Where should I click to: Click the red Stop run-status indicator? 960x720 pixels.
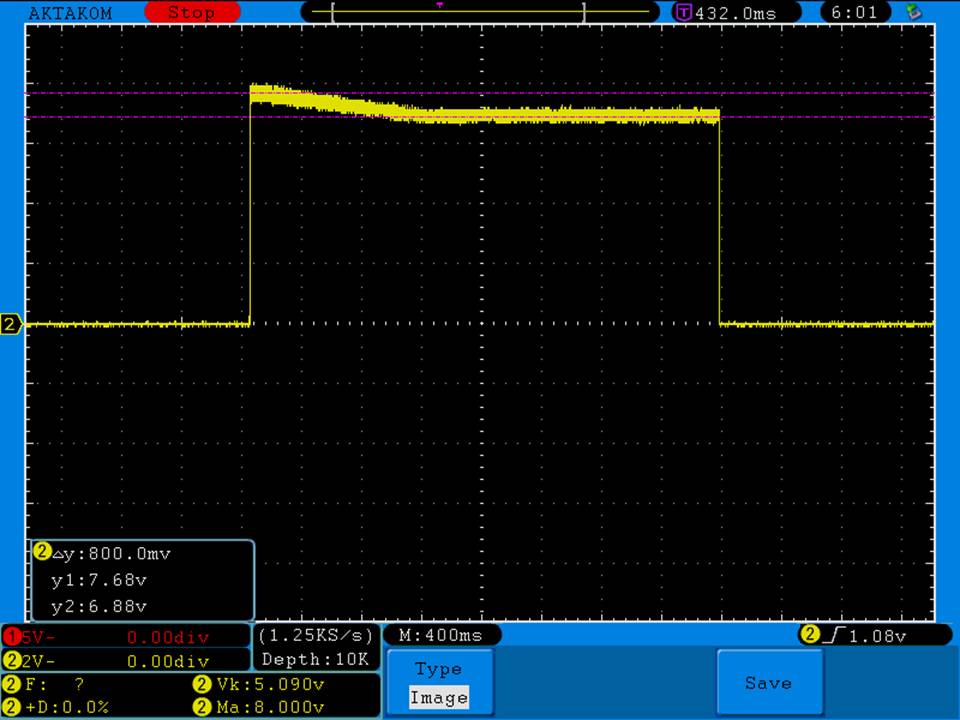click(x=192, y=13)
